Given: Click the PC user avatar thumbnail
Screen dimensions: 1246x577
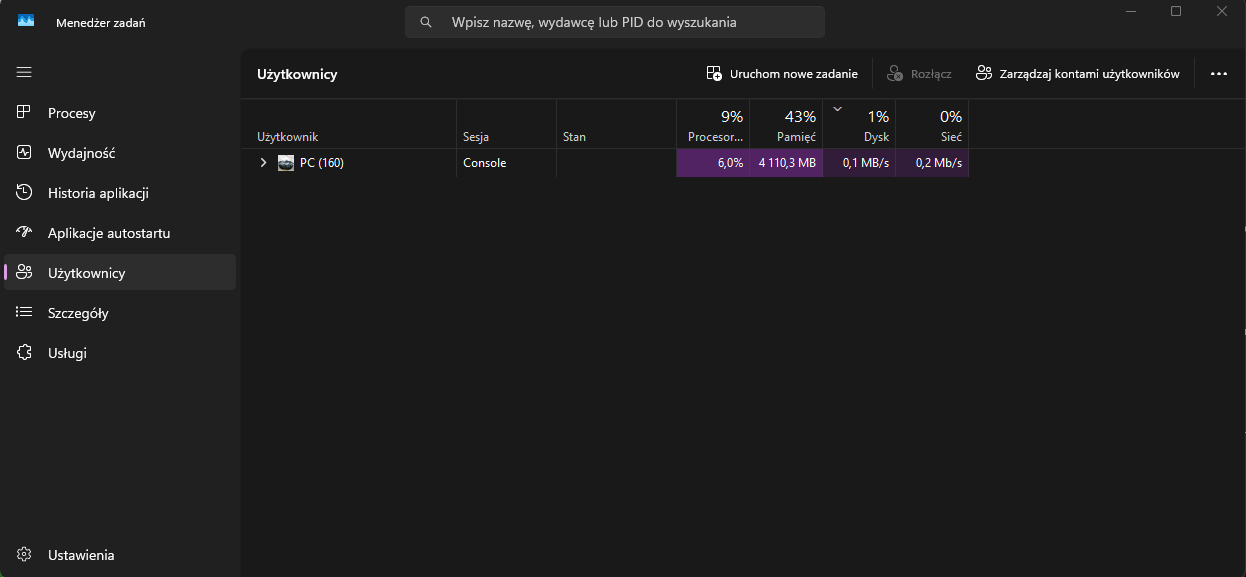Looking at the screenshot, I should tap(286, 163).
